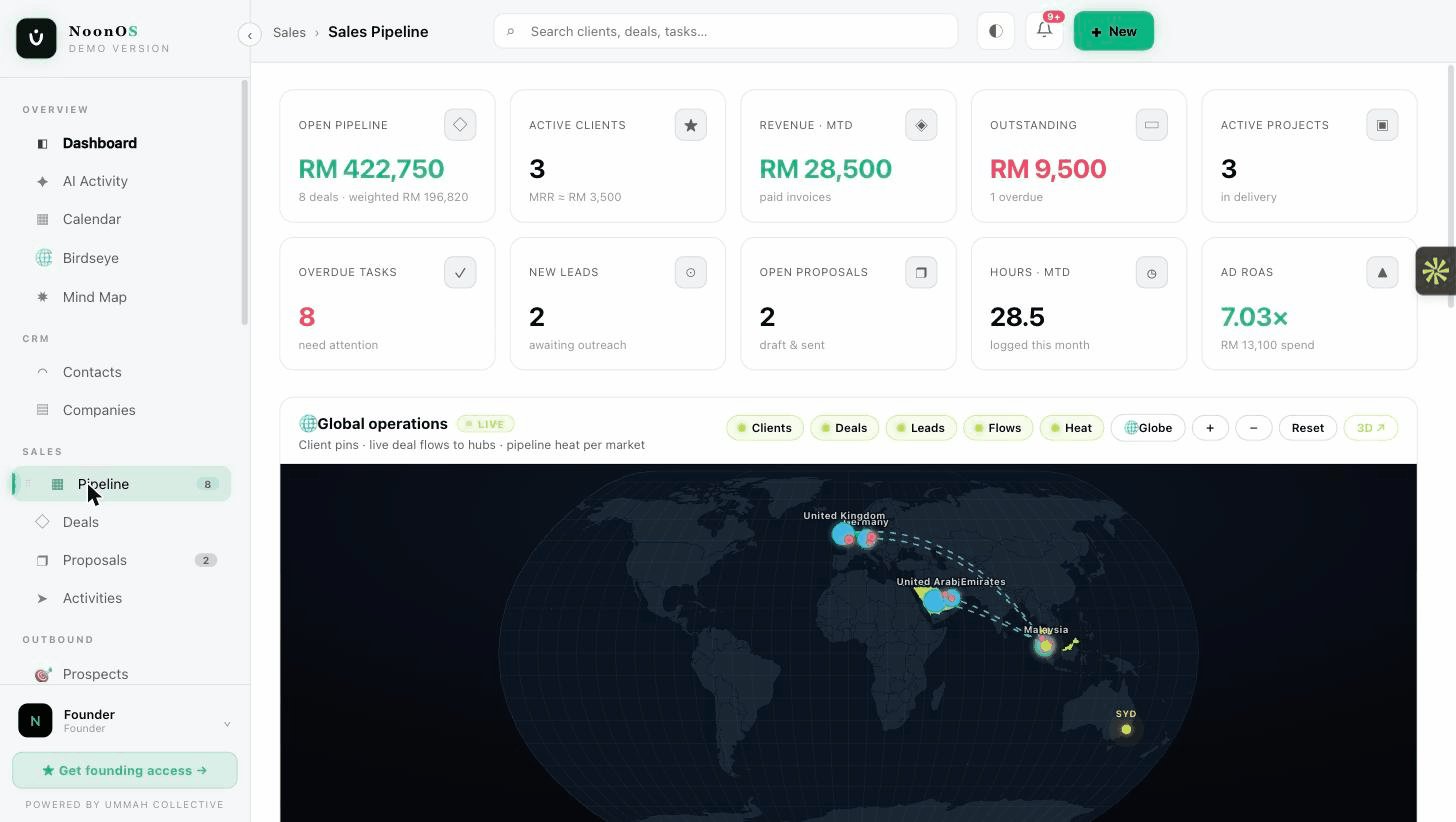Viewport: 1456px width, 822px height.
Task: Click the Hours MTD clock icon
Action: pyautogui.click(x=1151, y=272)
